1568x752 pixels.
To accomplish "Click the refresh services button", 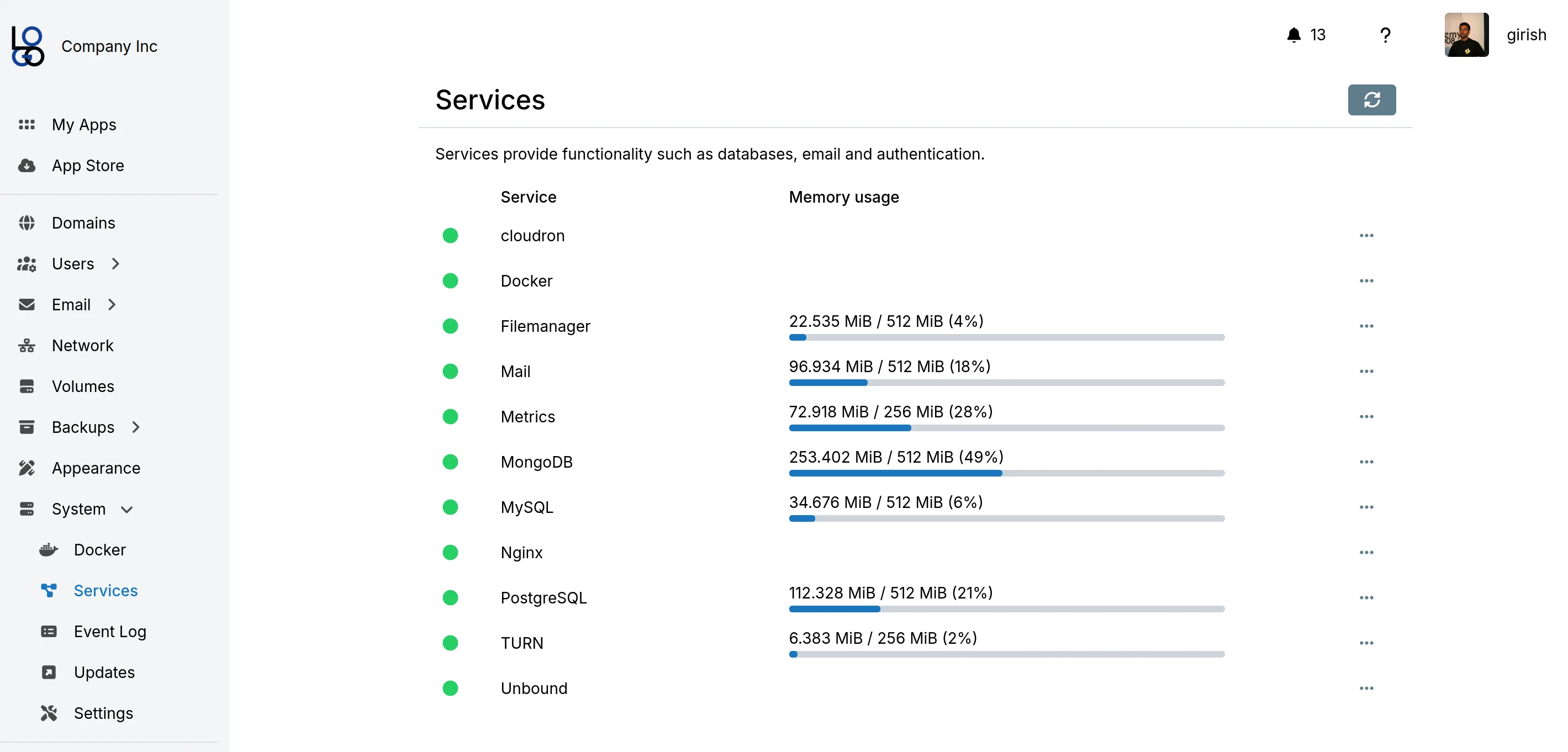I will click(x=1372, y=100).
